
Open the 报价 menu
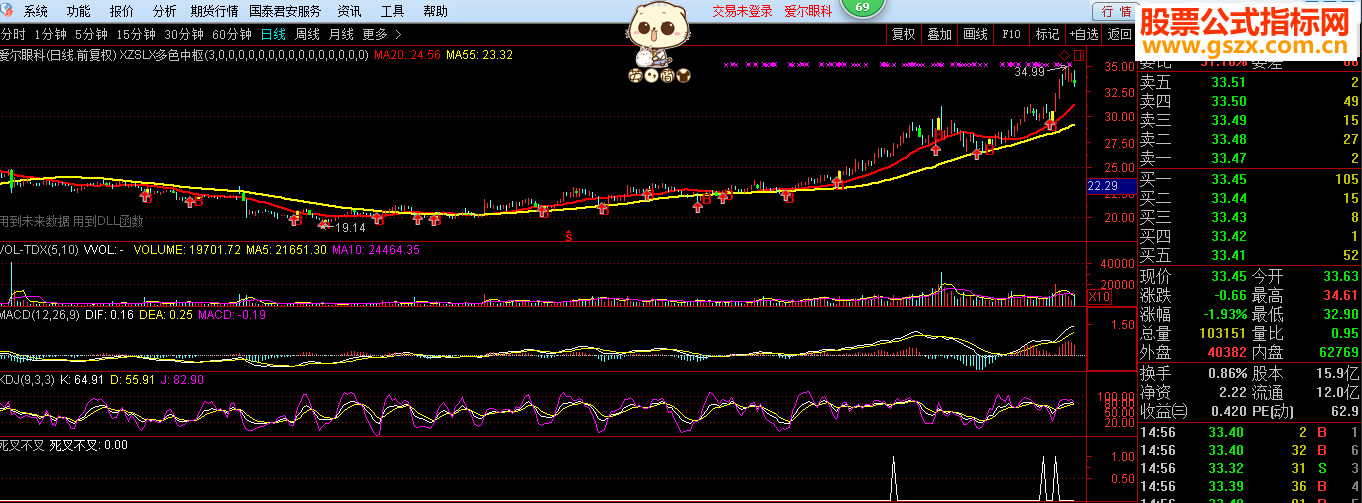(x=122, y=11)
